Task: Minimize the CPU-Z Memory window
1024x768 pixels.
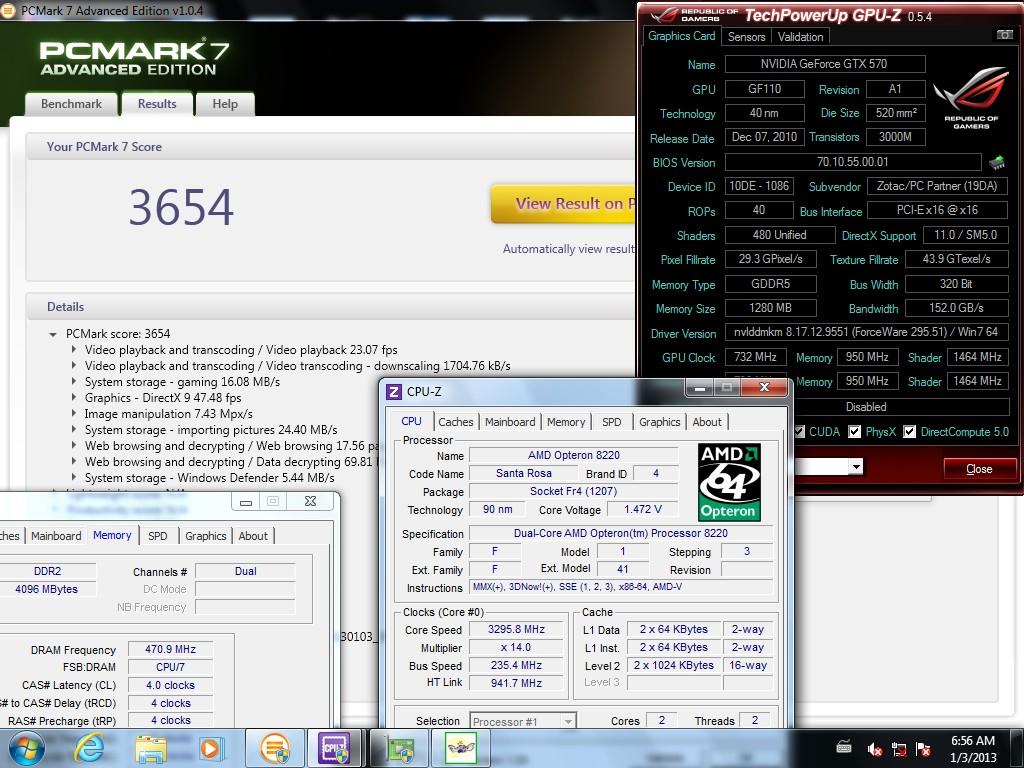Action: pyautogui.click(x=246, y=502)
